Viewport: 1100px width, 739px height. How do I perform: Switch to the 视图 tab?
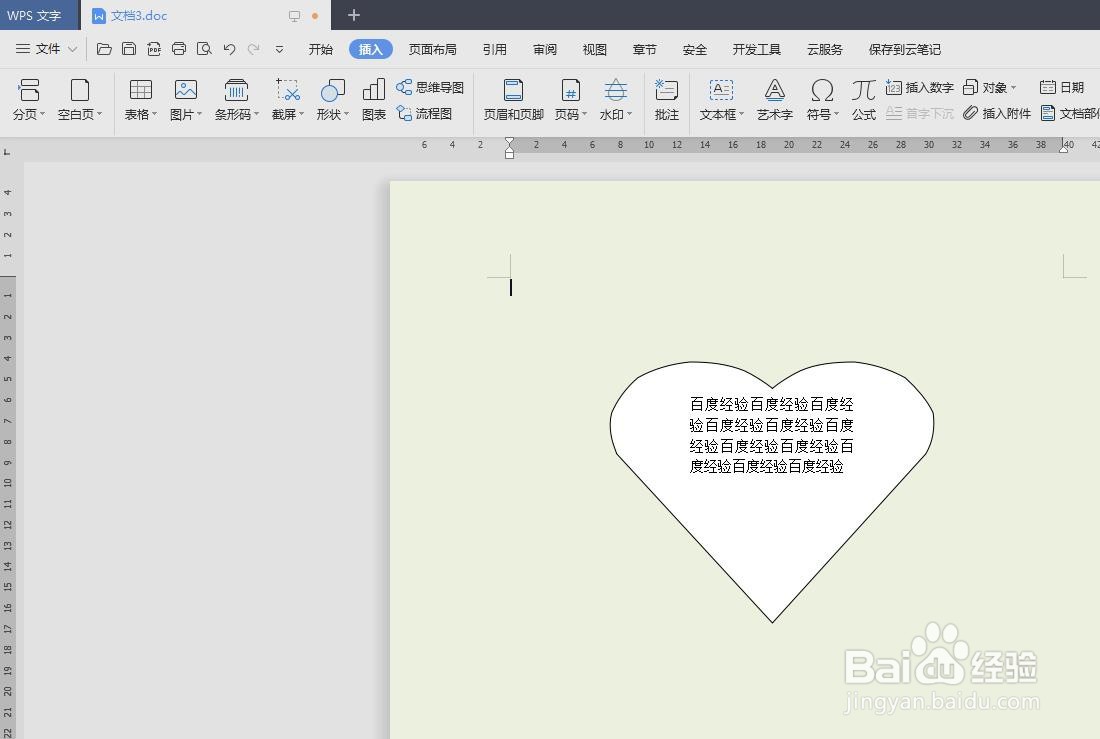594,49
